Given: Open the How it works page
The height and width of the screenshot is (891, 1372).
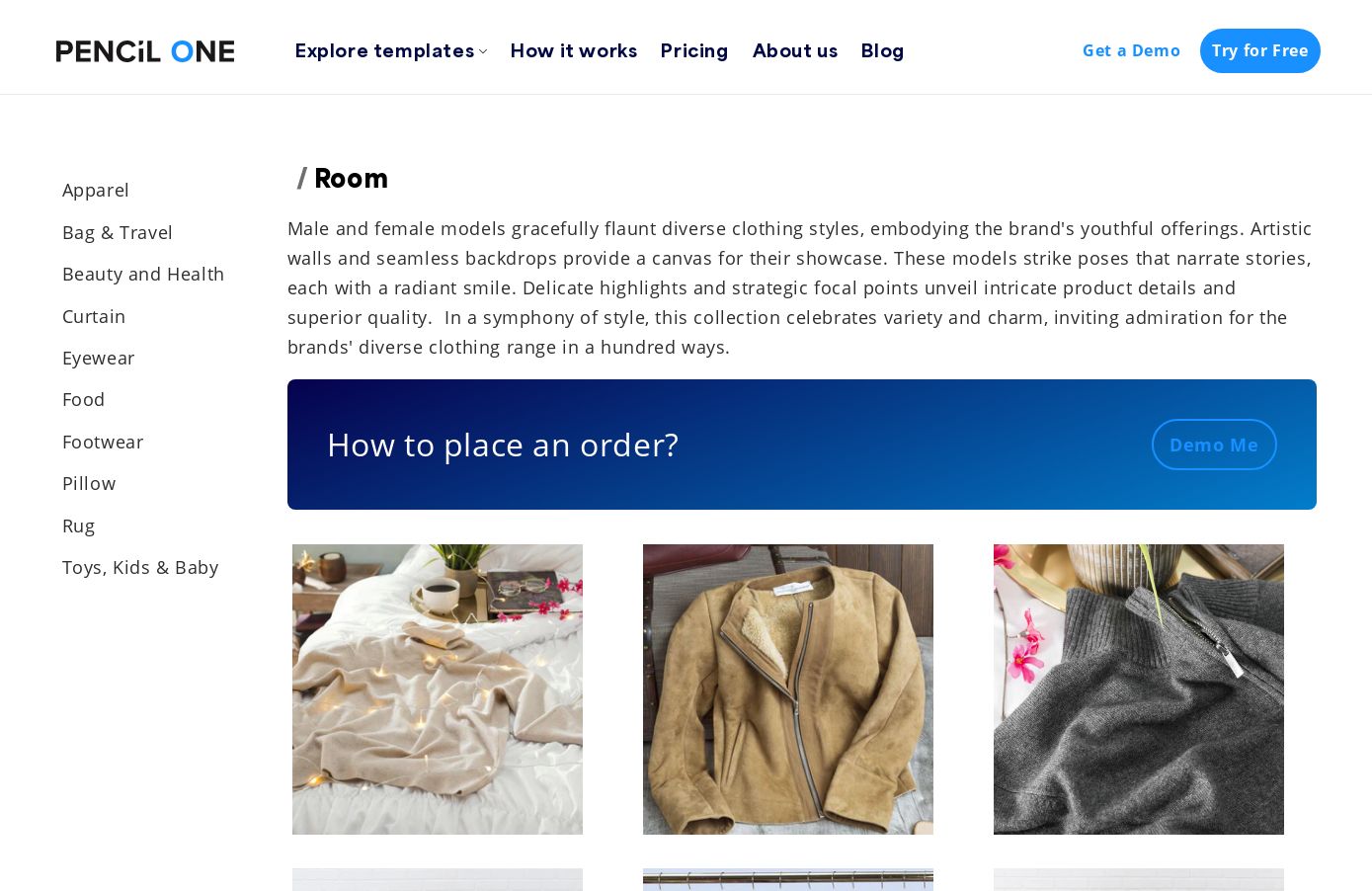Looking at the screenshot, I should click(x=573, y=50).
